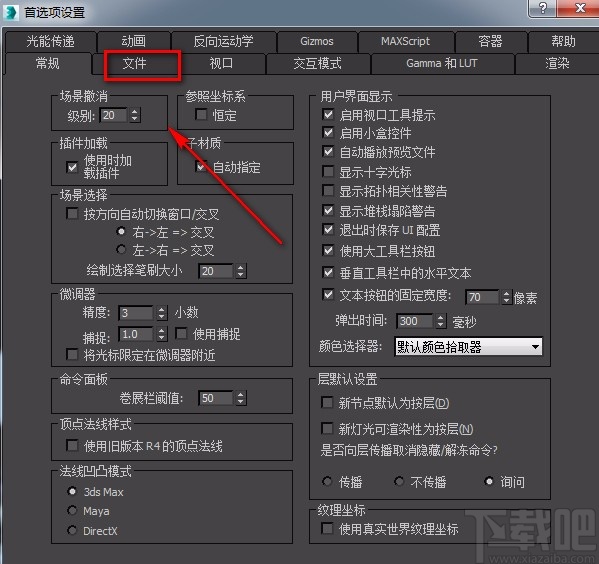Enable 新节点默认为按层 checkbox
599x564 pixels.
(x=327, y=402)
